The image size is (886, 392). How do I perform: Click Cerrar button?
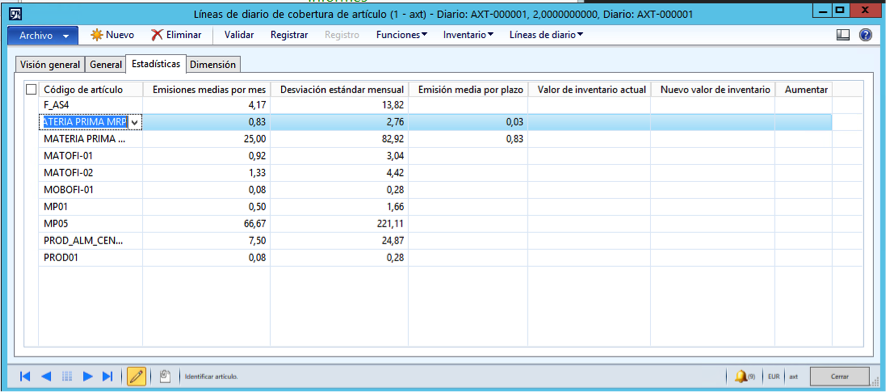(x=839, y=376)
